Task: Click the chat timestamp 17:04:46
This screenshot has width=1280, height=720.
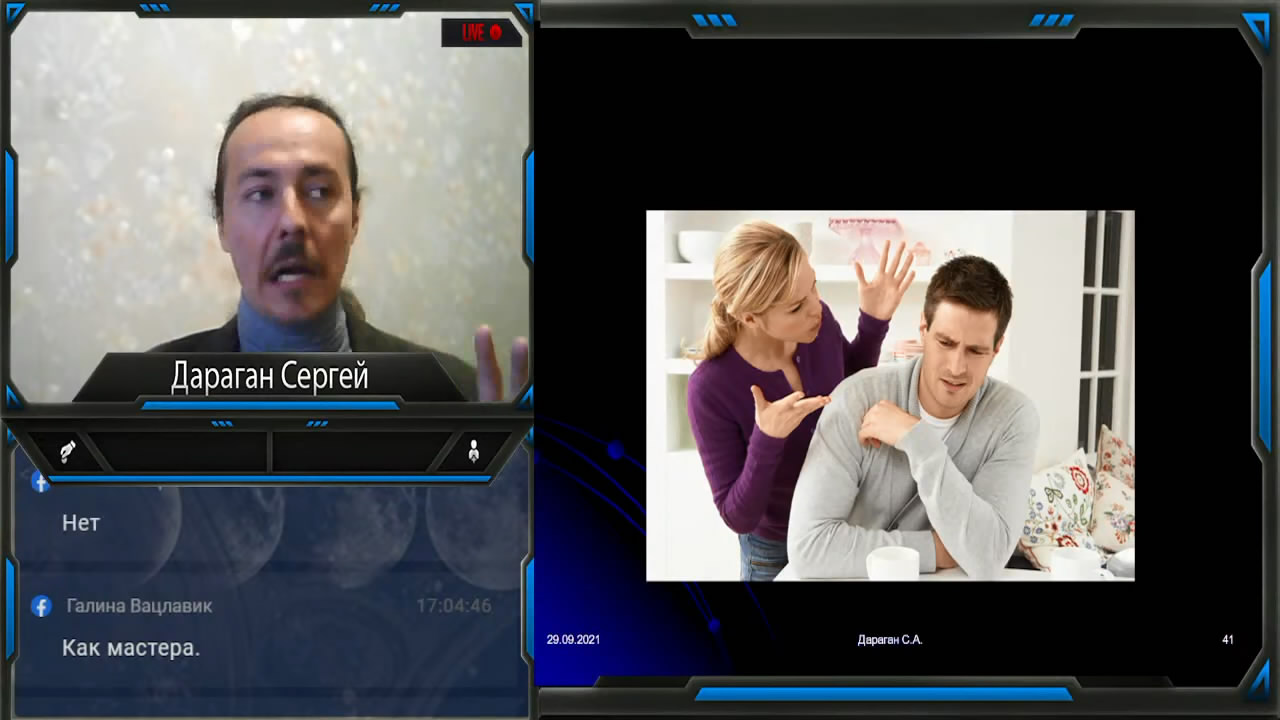Action: click(x=454, y=606)
